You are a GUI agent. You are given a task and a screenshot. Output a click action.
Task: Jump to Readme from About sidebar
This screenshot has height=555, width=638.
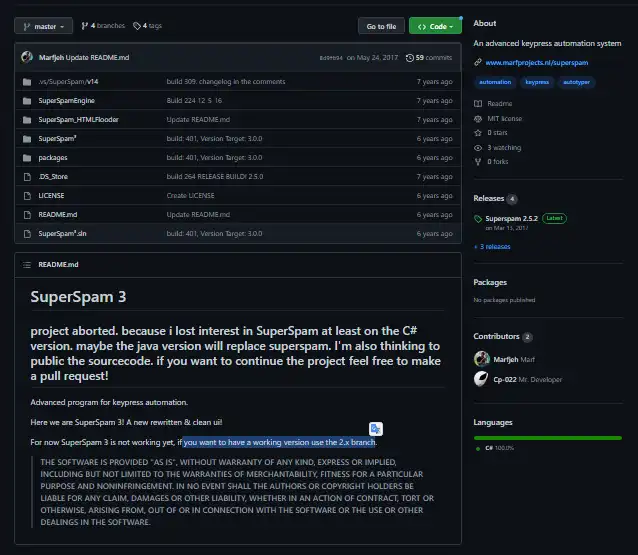(x=500, y=104)
